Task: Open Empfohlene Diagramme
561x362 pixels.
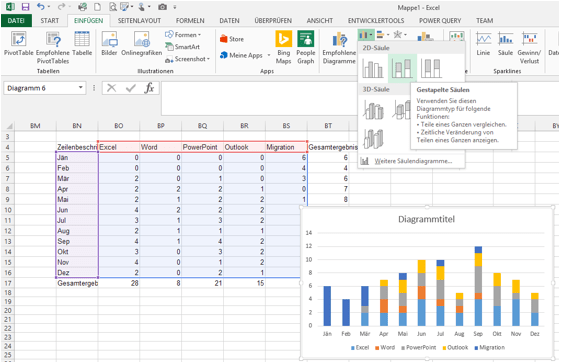Action: (x=339, y=48)
